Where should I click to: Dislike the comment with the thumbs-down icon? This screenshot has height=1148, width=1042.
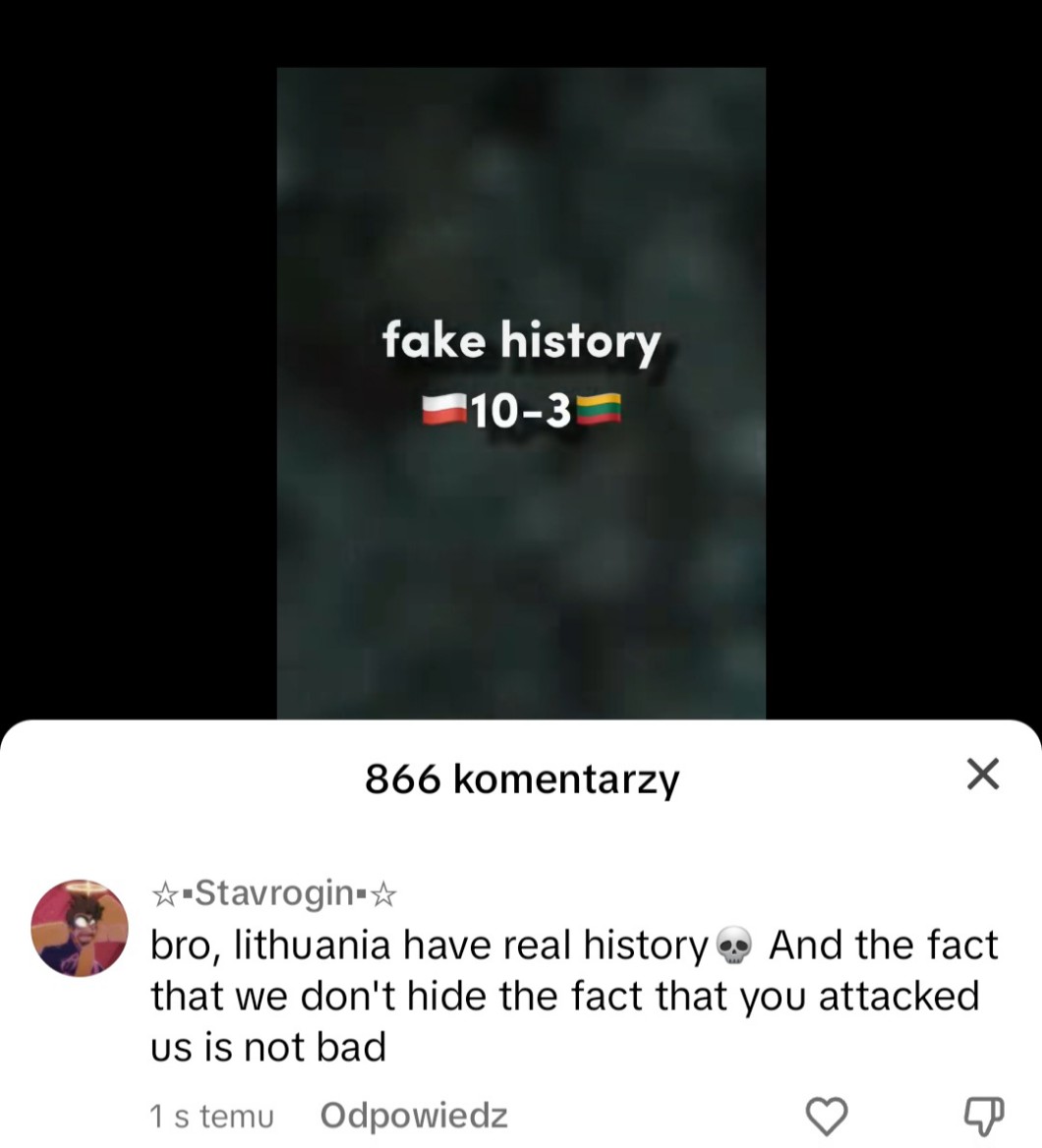[x=983, y=1116]
